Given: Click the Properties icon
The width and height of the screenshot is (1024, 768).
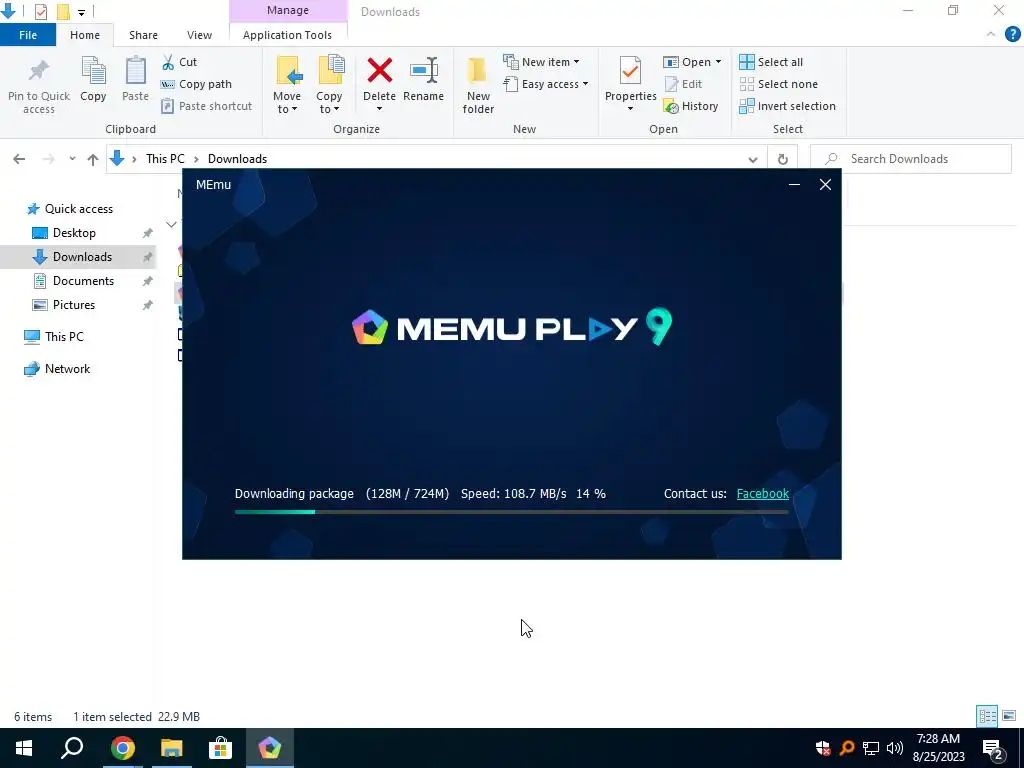Looking at the screenshot, I should (630, 71).
